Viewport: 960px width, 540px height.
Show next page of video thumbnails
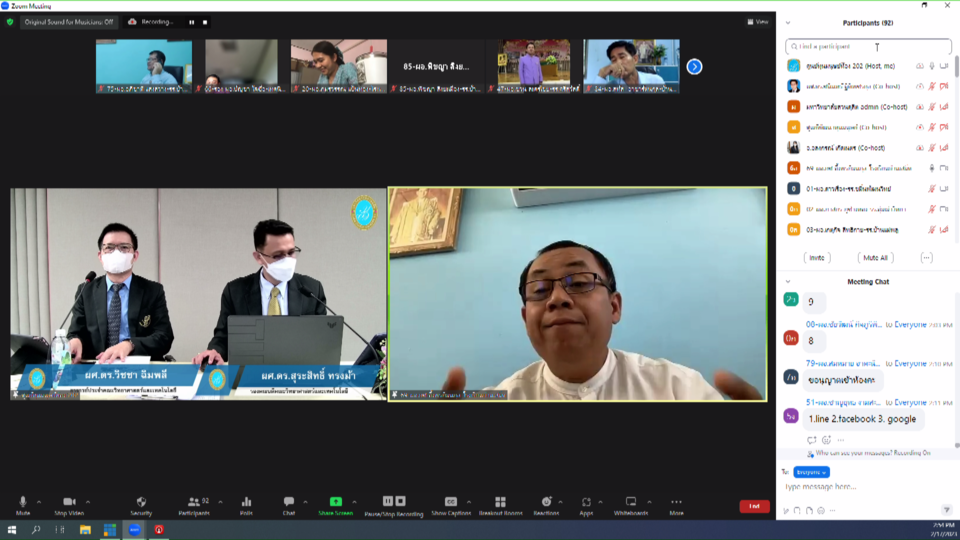coord(694,66)
